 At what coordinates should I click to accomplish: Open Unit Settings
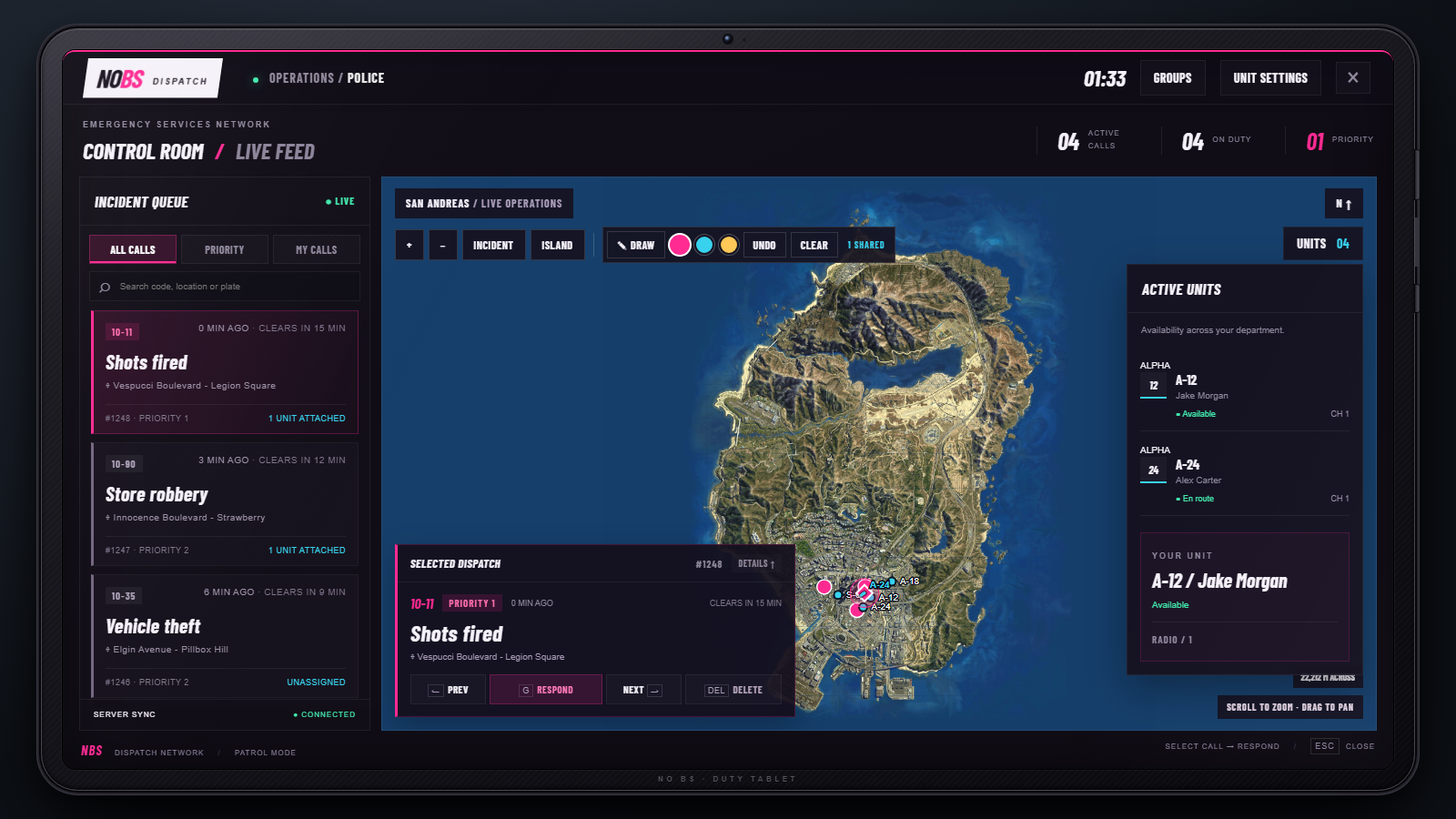pyautogui.click(x=1270, y=77)
